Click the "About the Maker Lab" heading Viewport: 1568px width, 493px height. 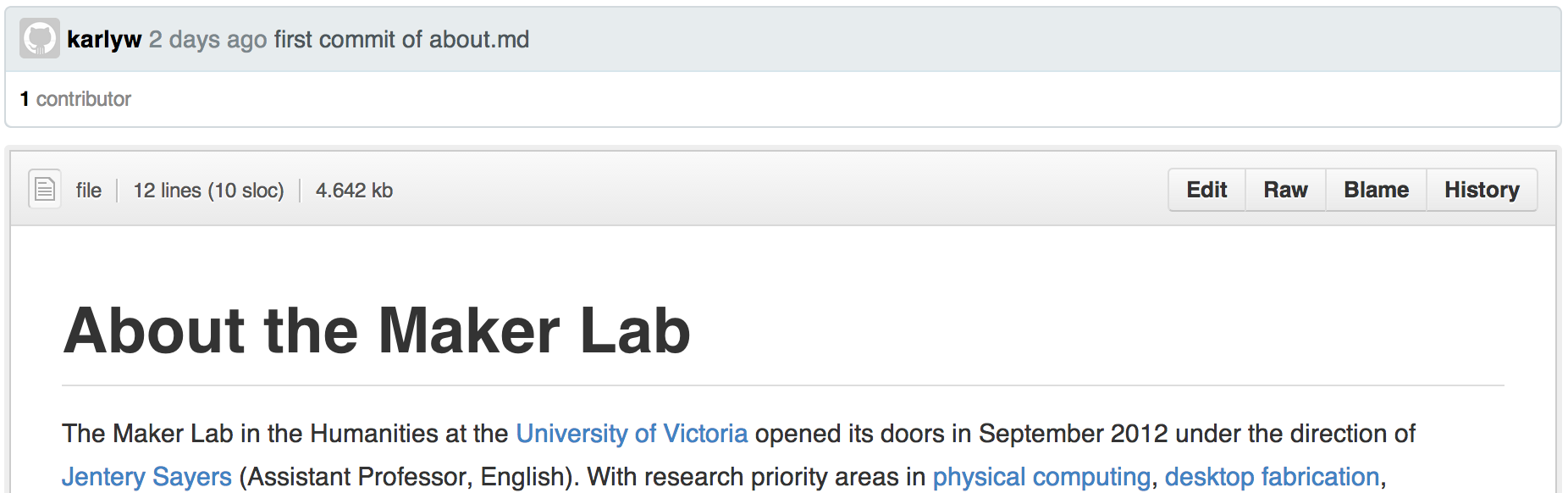[377, 330]
